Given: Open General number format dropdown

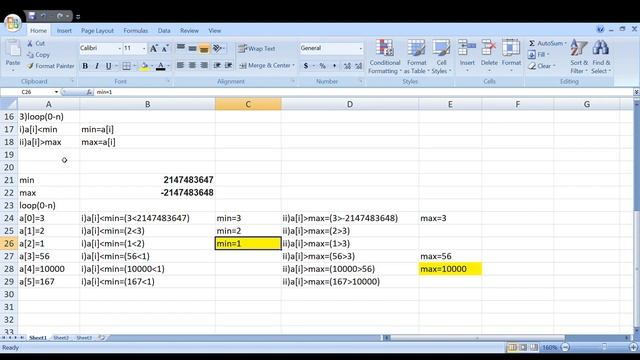Looking at the screenshot, I should coord(360,49).
